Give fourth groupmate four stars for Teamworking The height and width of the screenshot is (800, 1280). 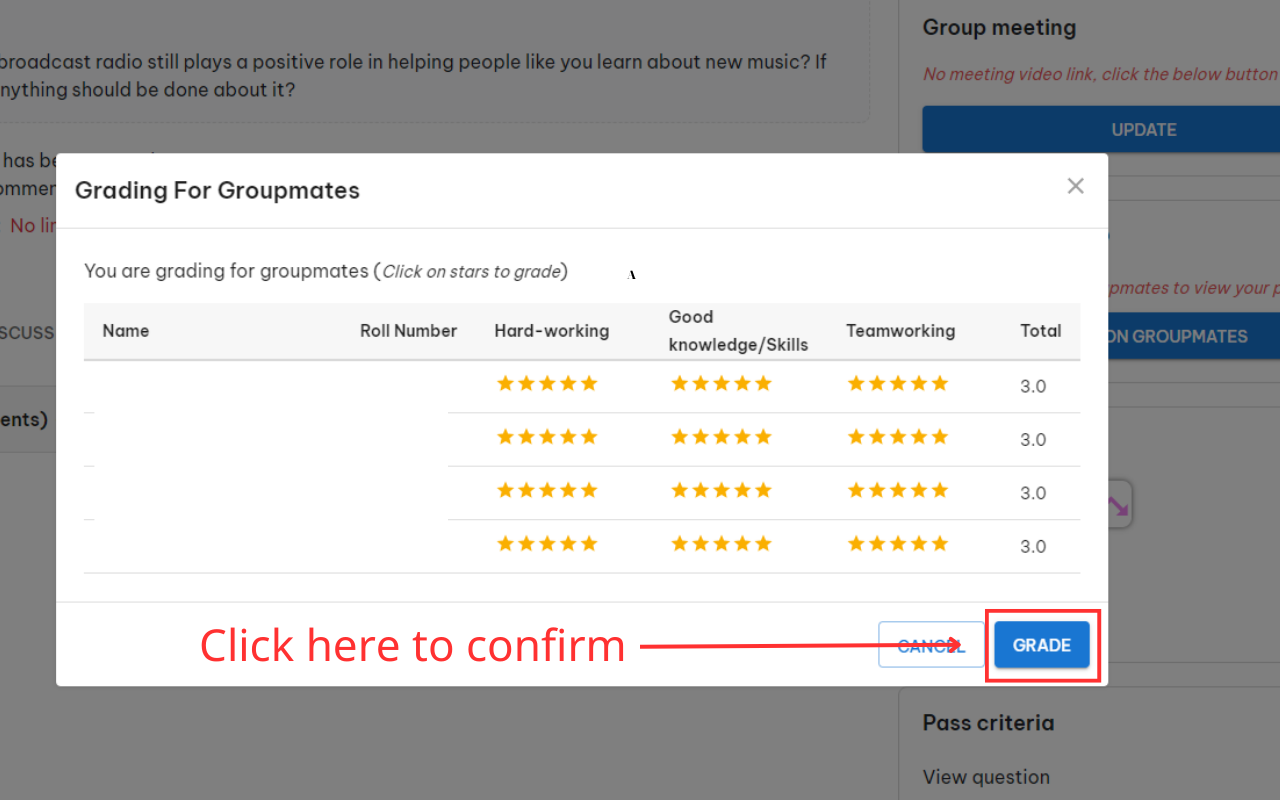(x=919, y=543)
